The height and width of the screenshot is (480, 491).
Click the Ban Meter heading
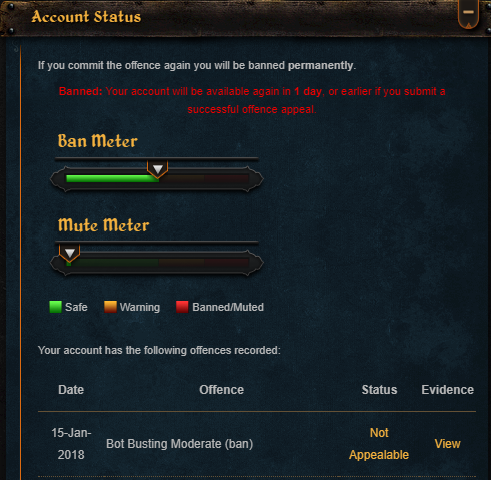pyautogui.click(x=97, y=141)
